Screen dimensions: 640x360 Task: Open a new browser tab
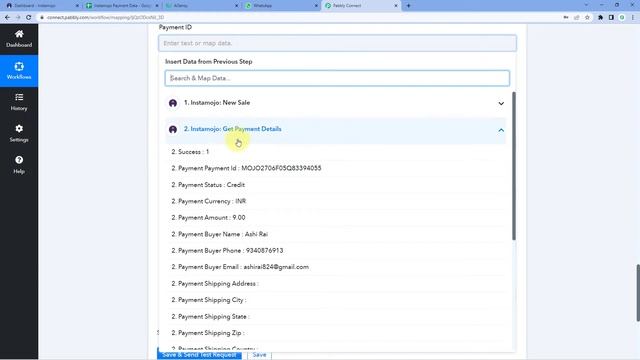pyautogui.click(x=408, y=6)
